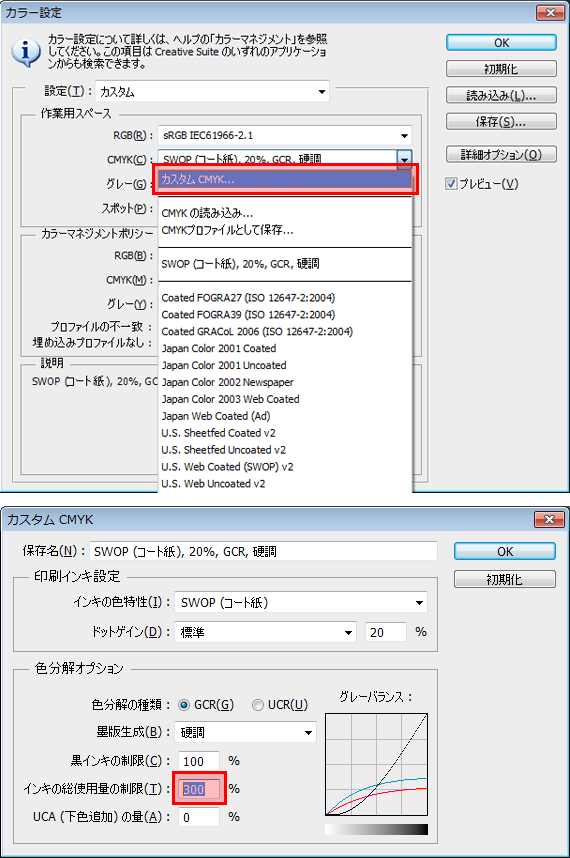Open the インキの色特性(I) SWOP dropdown
The height and width of the screenshot is (858, 570).
[x=301, y=602]
